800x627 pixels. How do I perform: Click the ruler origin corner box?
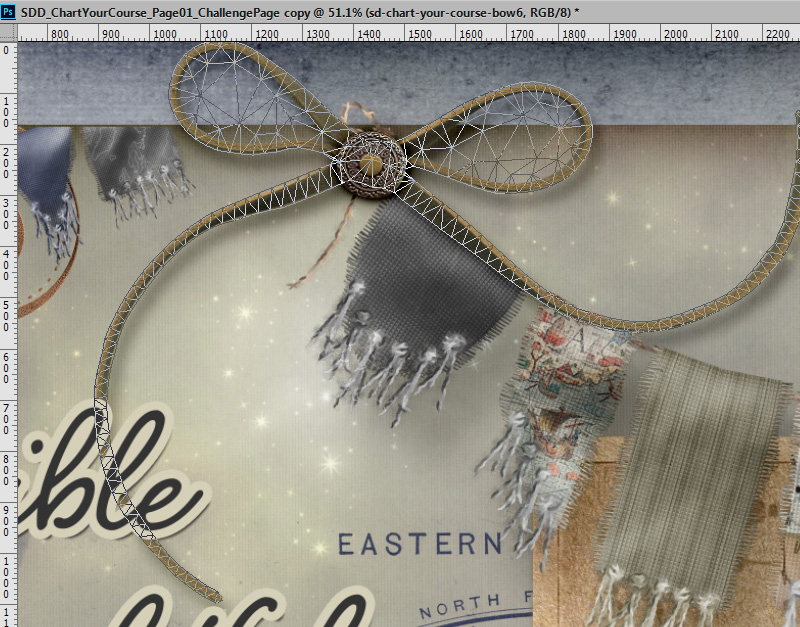(9, 32)
